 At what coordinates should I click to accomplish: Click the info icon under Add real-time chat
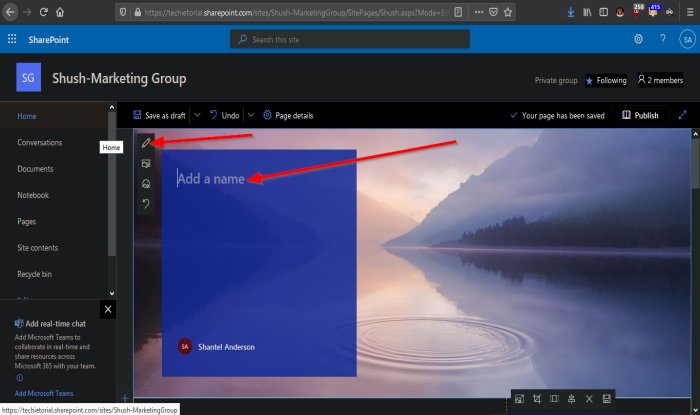(19, 378)
